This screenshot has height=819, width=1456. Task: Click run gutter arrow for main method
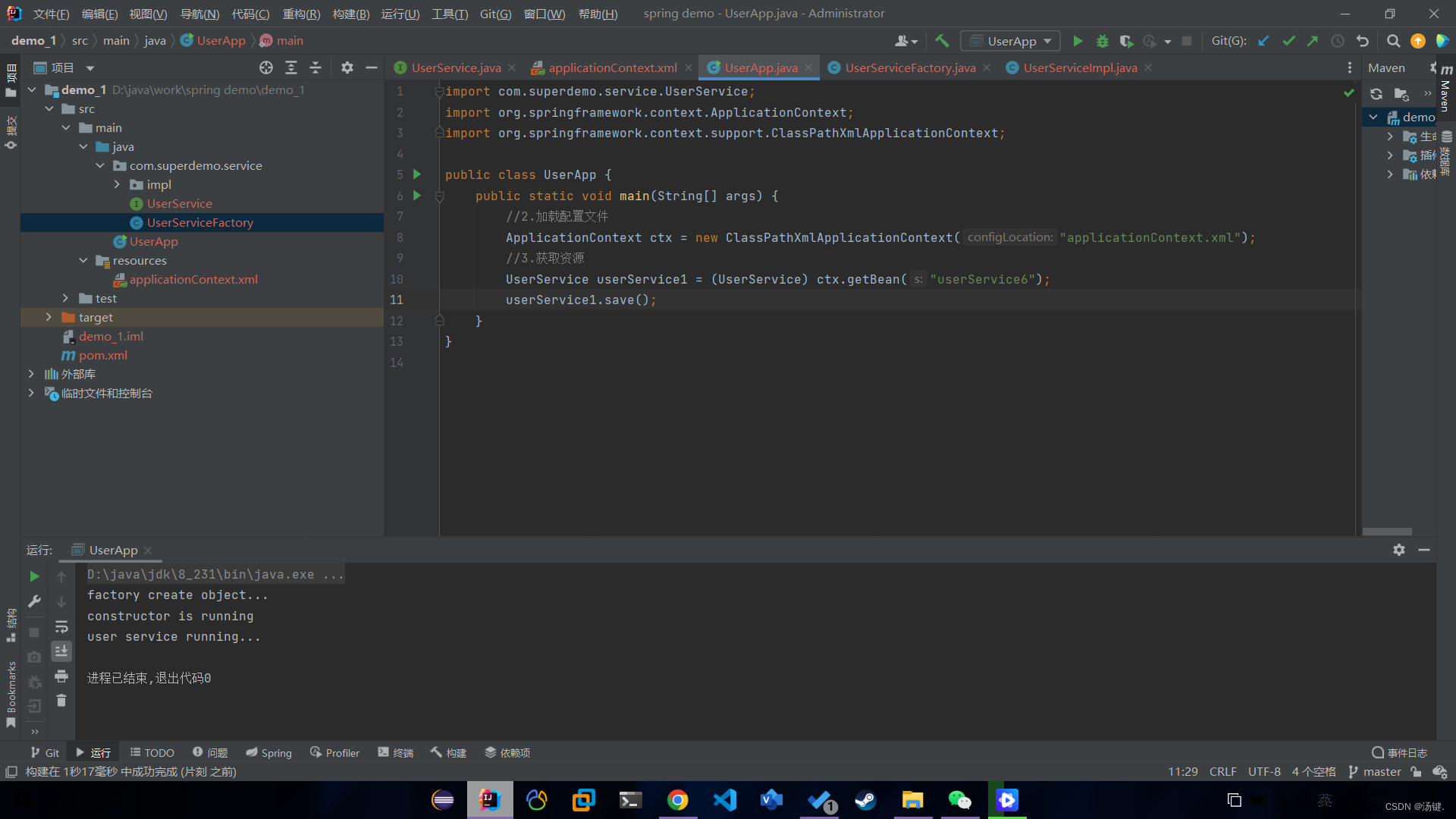click(417, 196)
